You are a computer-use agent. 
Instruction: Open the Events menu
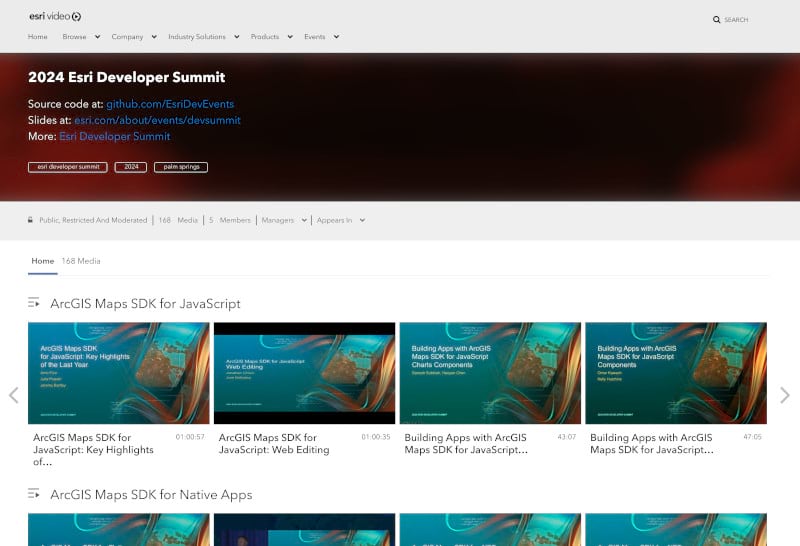[x=315, y=37]
